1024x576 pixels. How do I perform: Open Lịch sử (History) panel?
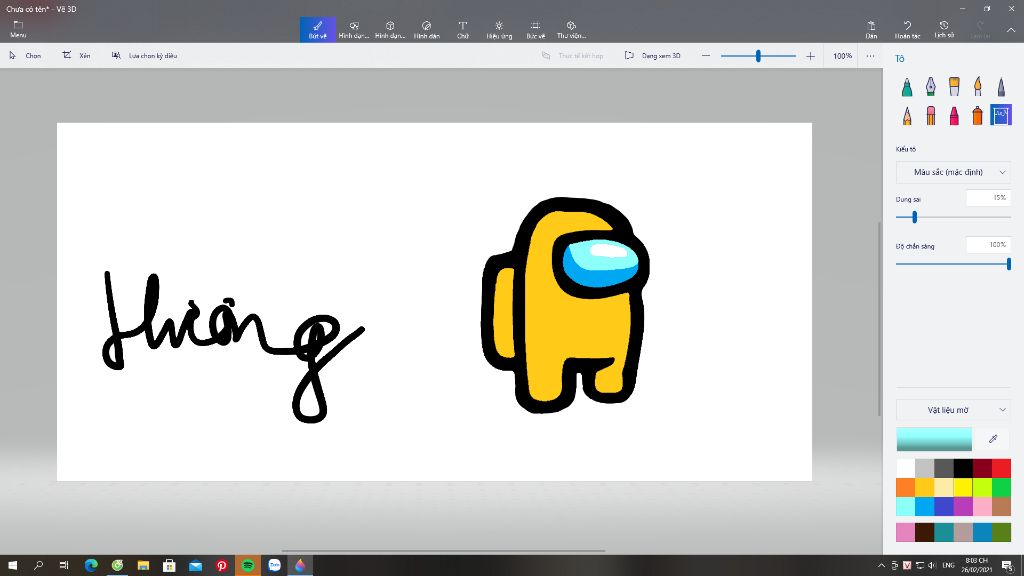pos(944,29)
